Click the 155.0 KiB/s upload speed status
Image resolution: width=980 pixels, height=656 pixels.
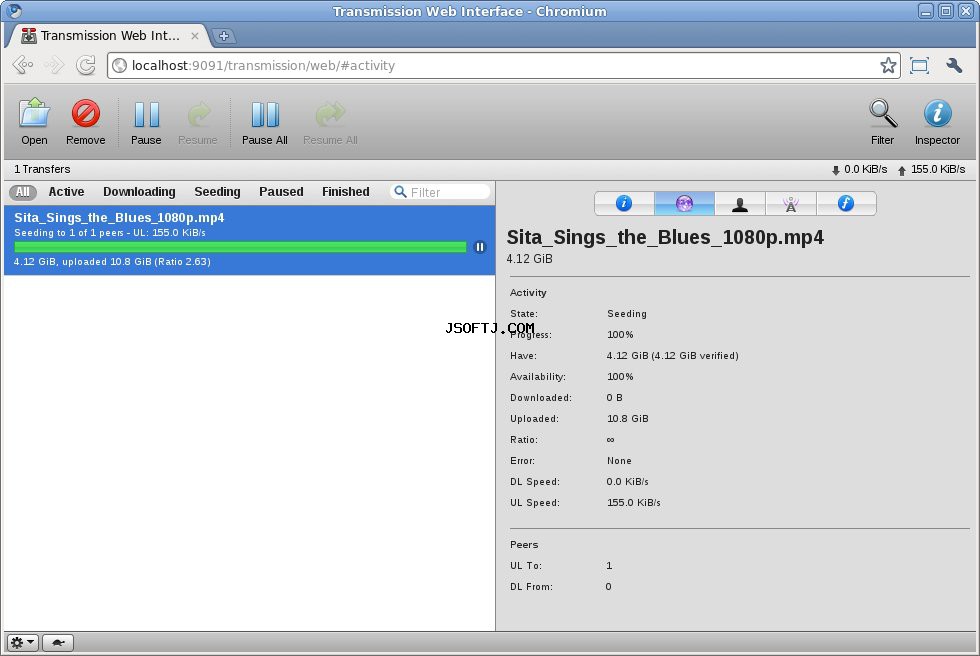point(931,169)
